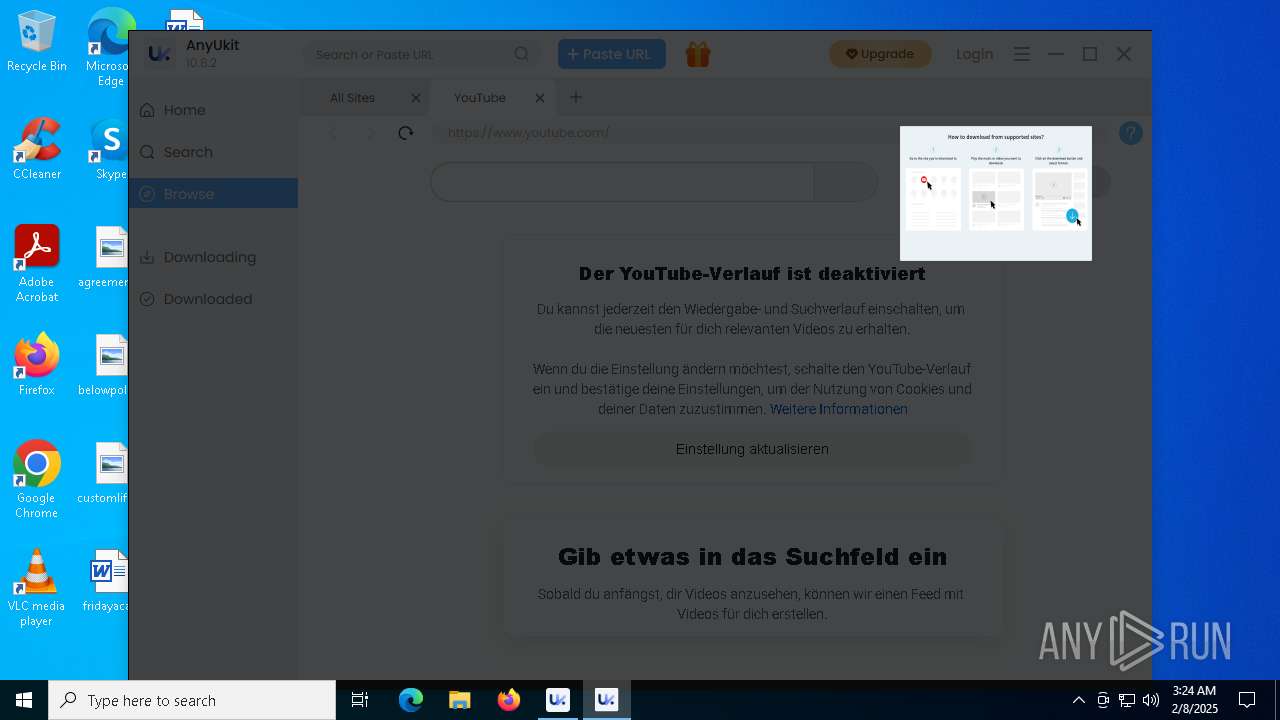Click the how-to-download tutorial thumbnail
This screenshot has height=720, width=1280.
point(996,193)
